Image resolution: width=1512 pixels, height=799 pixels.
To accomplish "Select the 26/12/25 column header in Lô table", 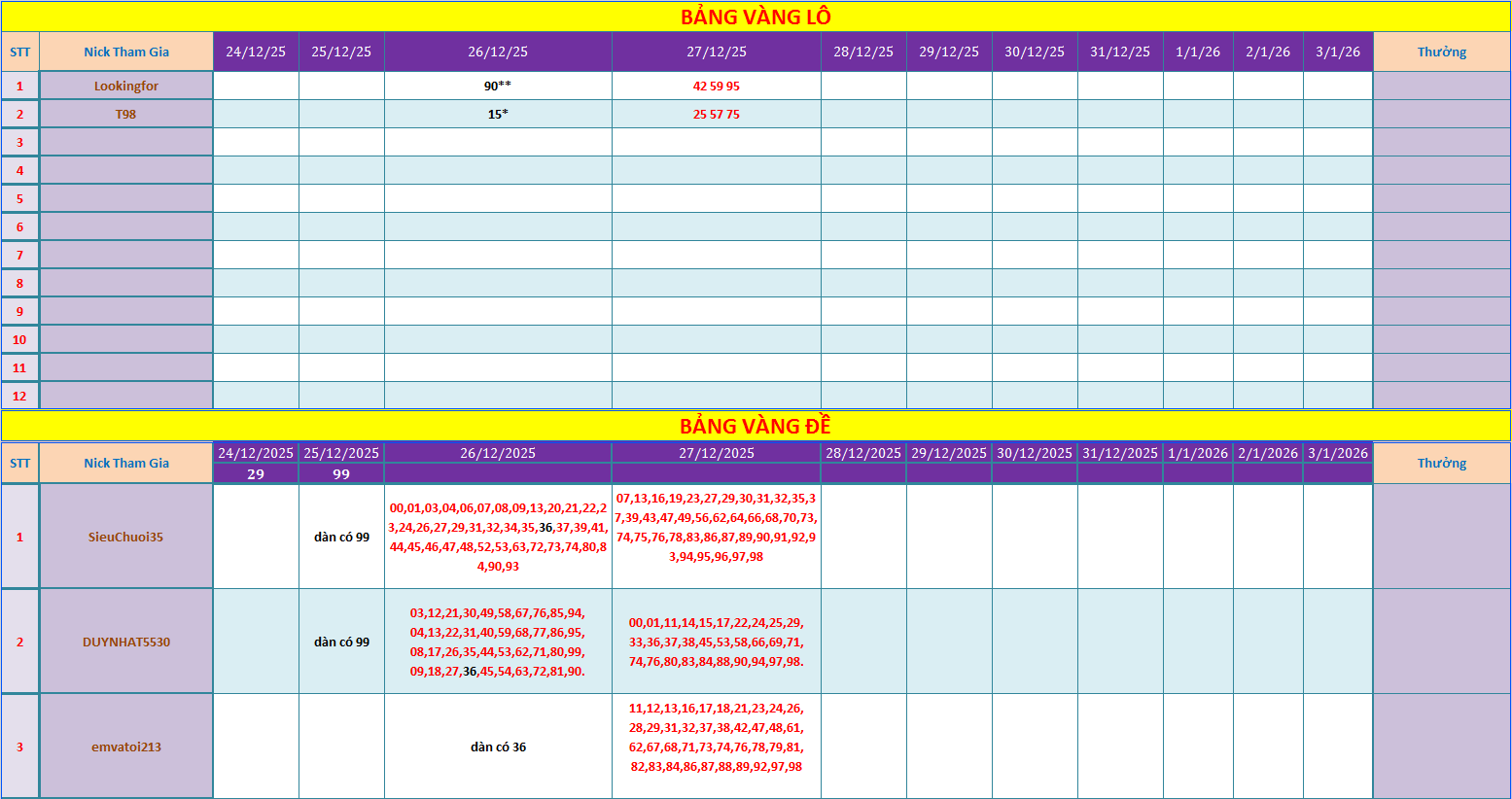I will (x=498, y=52).
